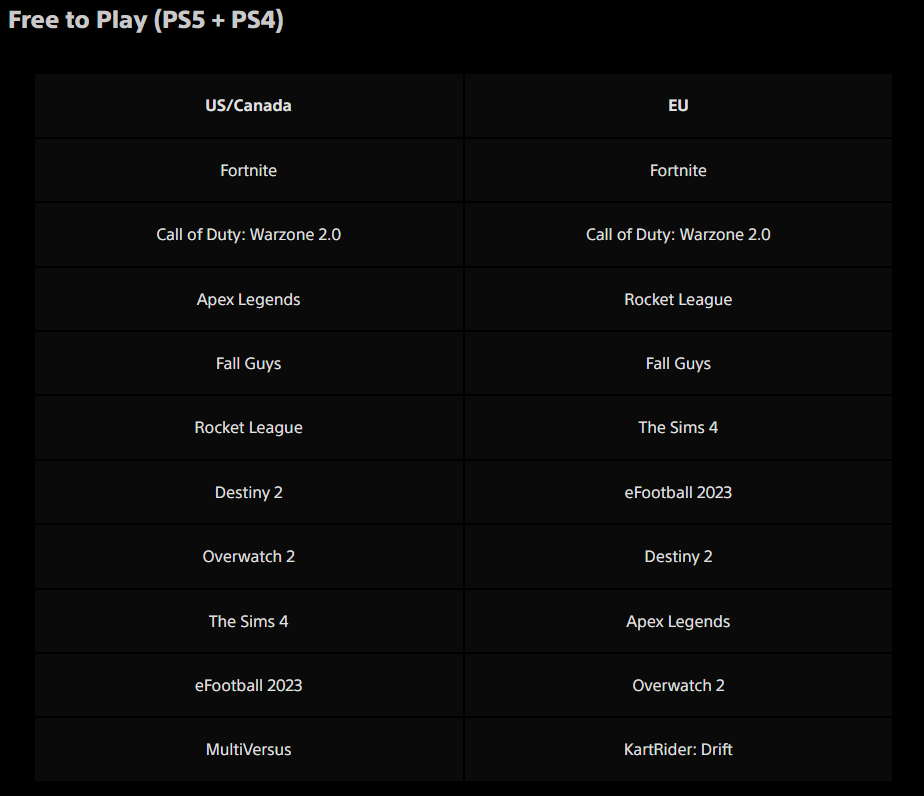Click eFootball 2023 in the EU column
This screenshot has height=796, width=924.
pos(678,492)
